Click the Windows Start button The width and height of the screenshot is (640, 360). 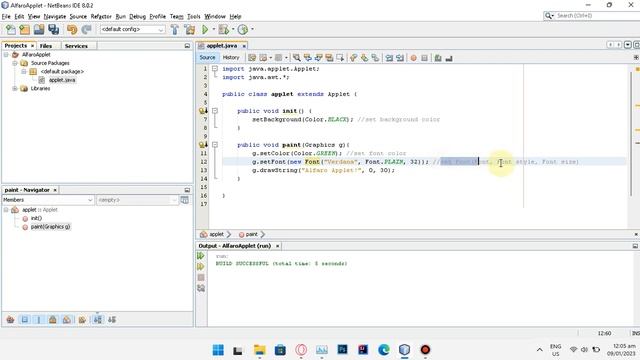(218, 350)
